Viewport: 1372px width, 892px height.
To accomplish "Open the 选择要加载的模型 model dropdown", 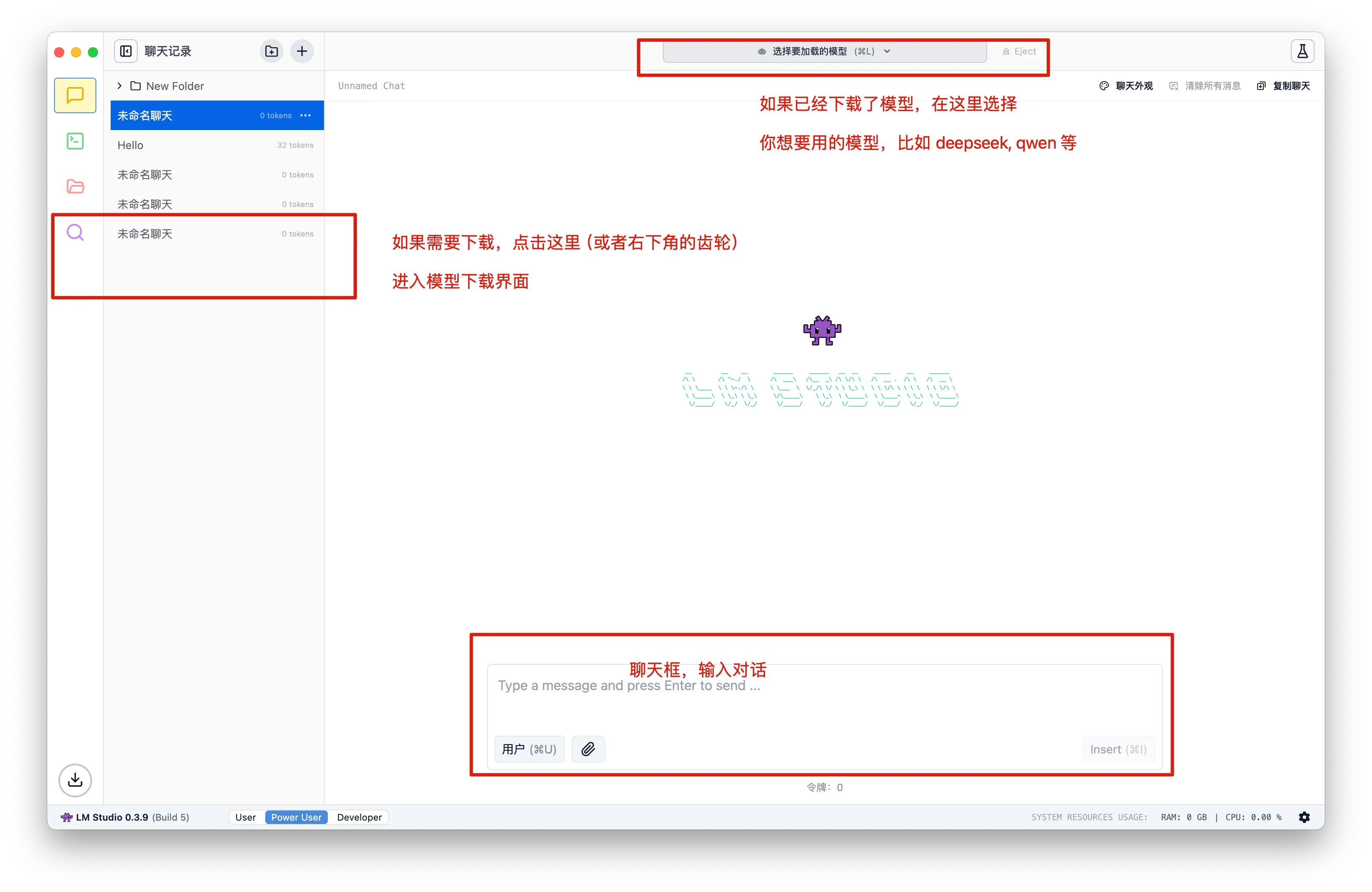I will (825, 51).
